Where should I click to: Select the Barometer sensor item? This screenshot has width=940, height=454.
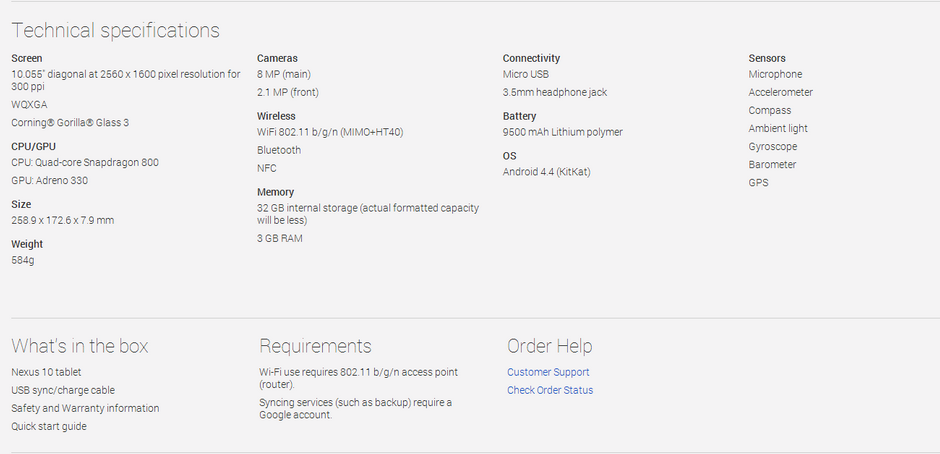[x=772, y=164]
